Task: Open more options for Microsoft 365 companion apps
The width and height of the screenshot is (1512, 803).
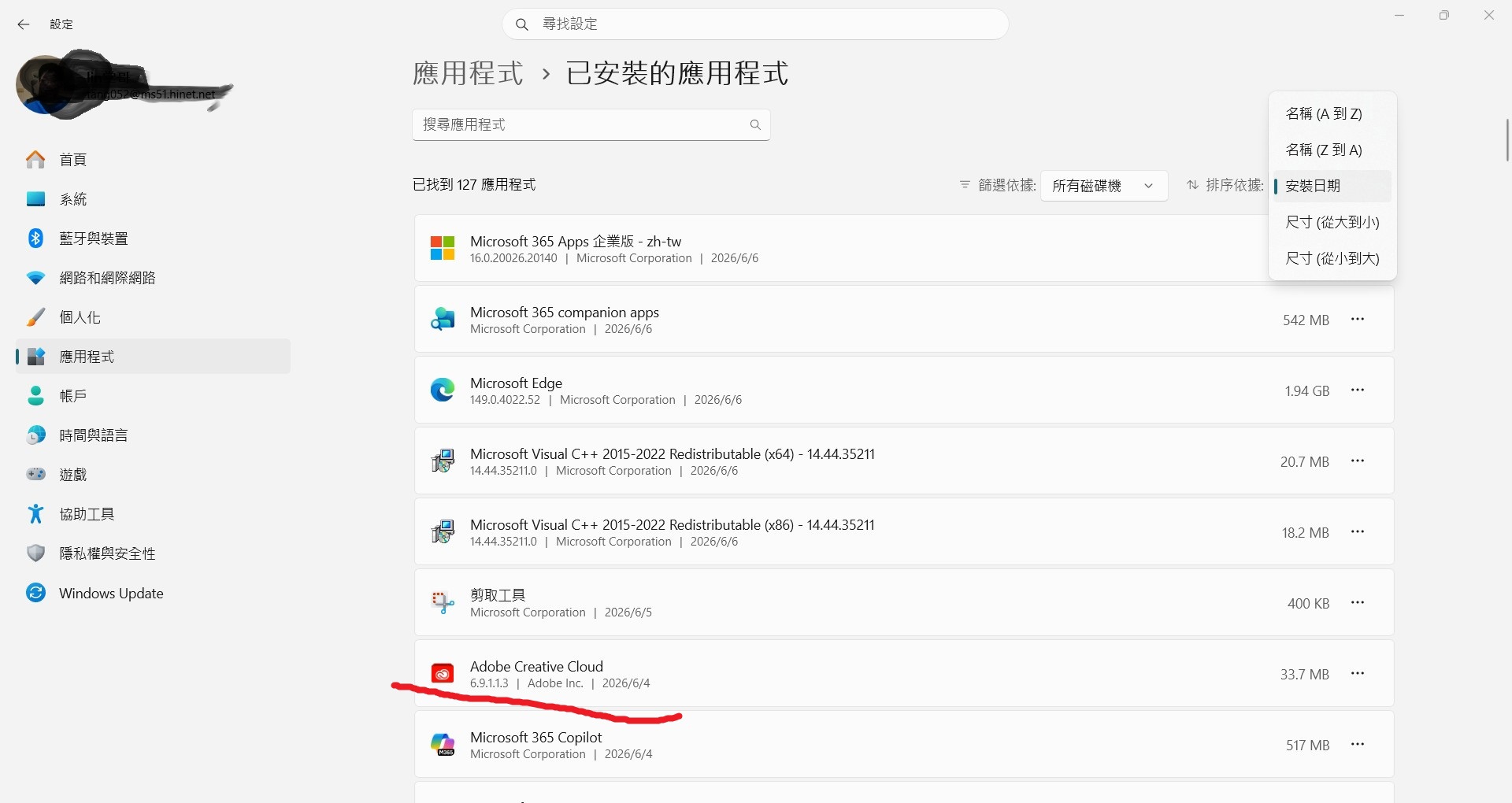Action: coord(1358,320)
